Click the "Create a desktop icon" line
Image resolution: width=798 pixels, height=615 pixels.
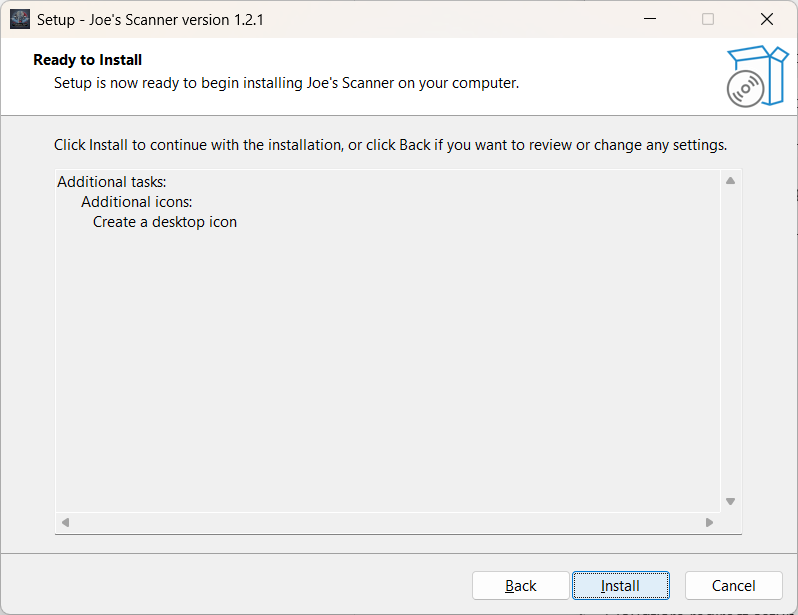point(165,222)
